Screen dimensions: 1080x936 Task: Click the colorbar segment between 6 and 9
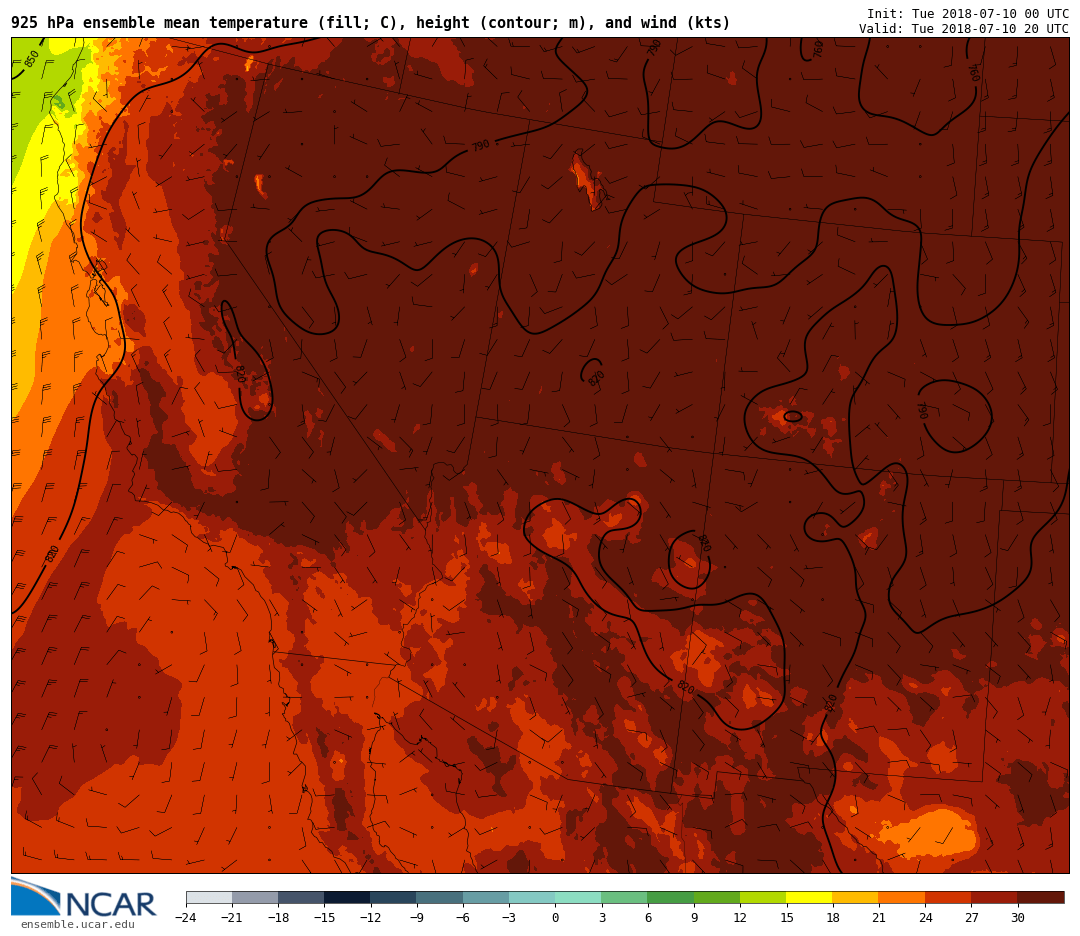coord(671,897)
